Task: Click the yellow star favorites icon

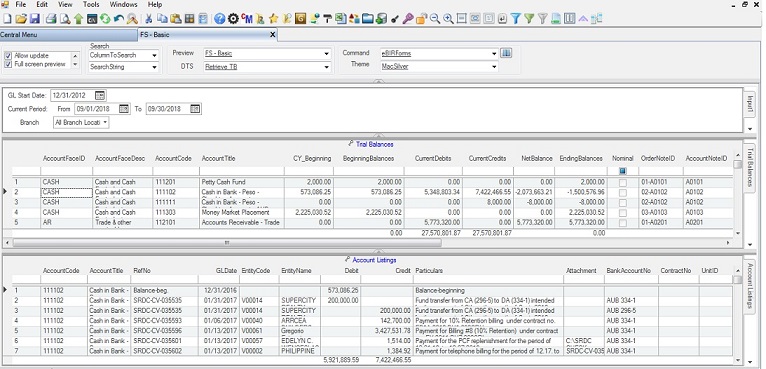Action: click(274, 19)
